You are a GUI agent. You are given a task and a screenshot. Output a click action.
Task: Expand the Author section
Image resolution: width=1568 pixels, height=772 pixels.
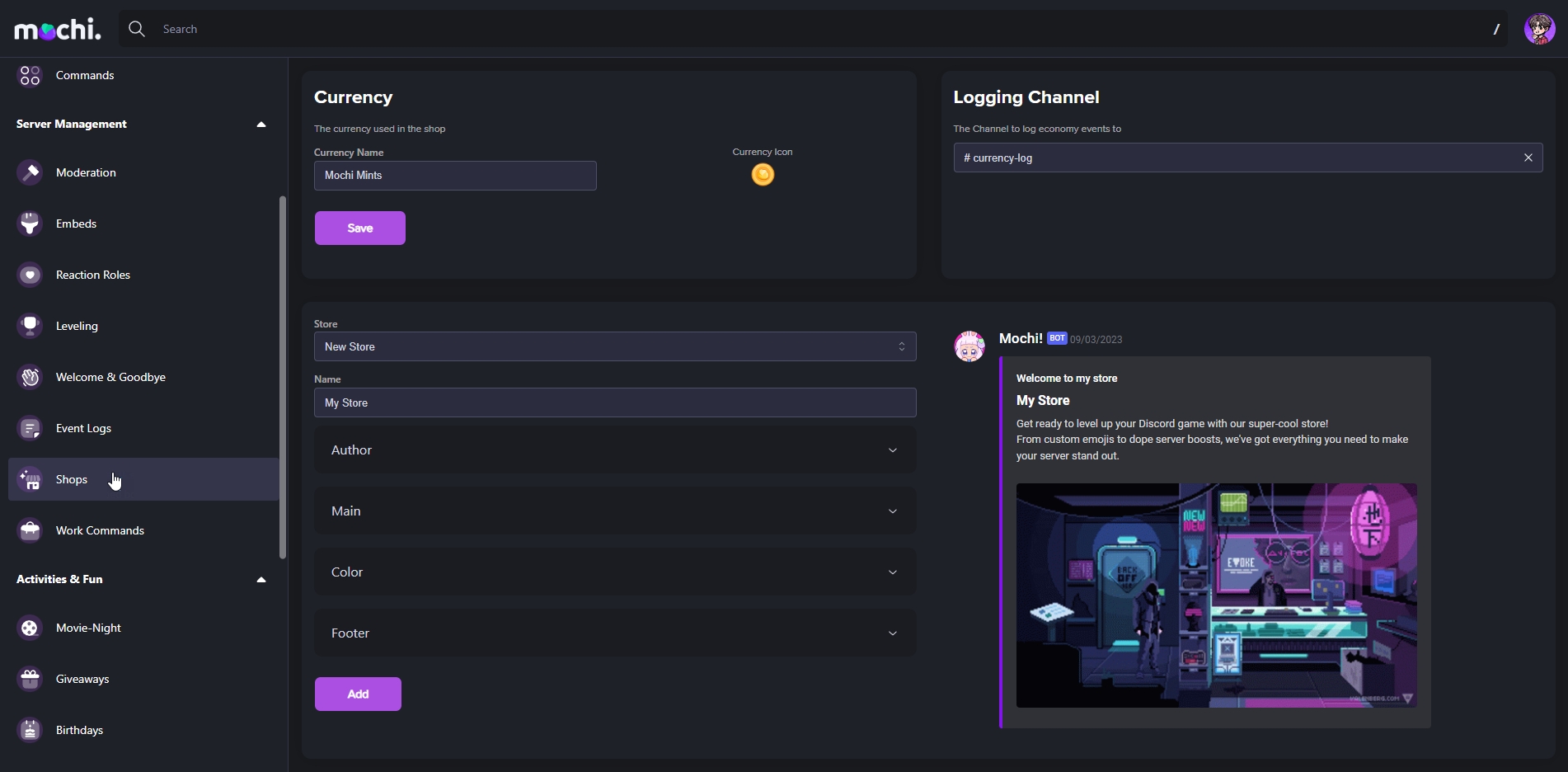pyautogui.click(x=615, y=450)
